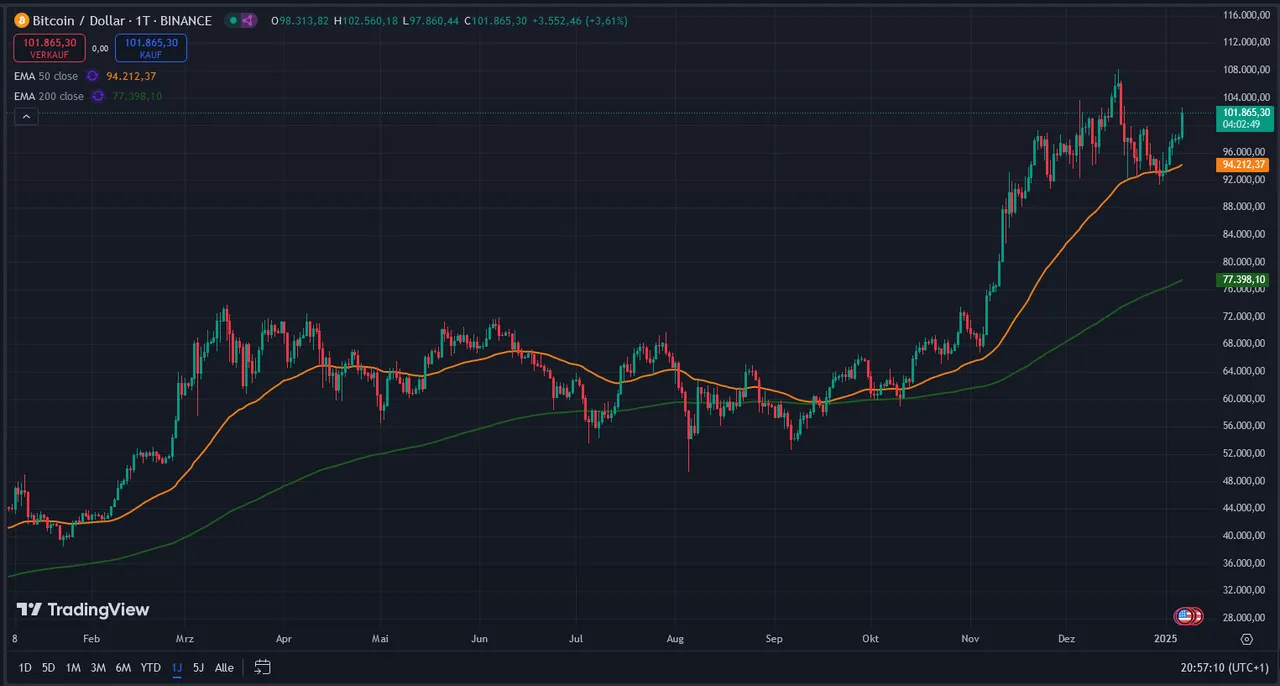Screen dimensions: 1280x686
Task: Select the 5J time range
Action: point(198,667)
